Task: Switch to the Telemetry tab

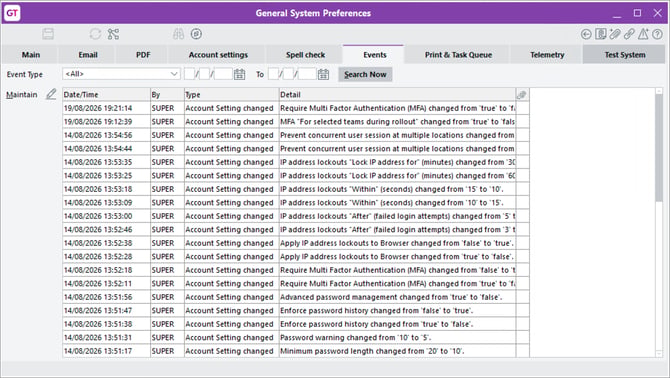Action: [x=547, y=55]
